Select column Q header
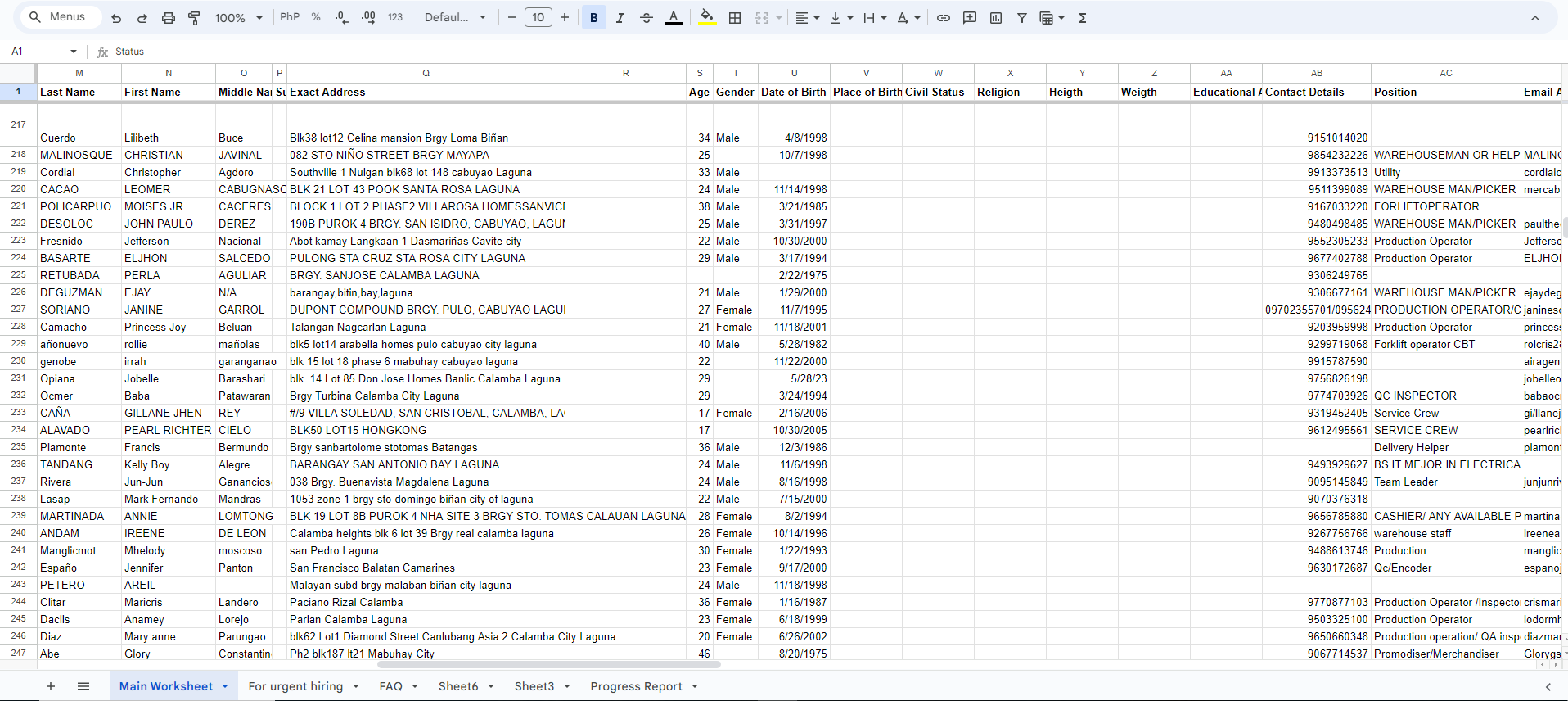The width and height of the screenshot is (1568, 701). 426,73
